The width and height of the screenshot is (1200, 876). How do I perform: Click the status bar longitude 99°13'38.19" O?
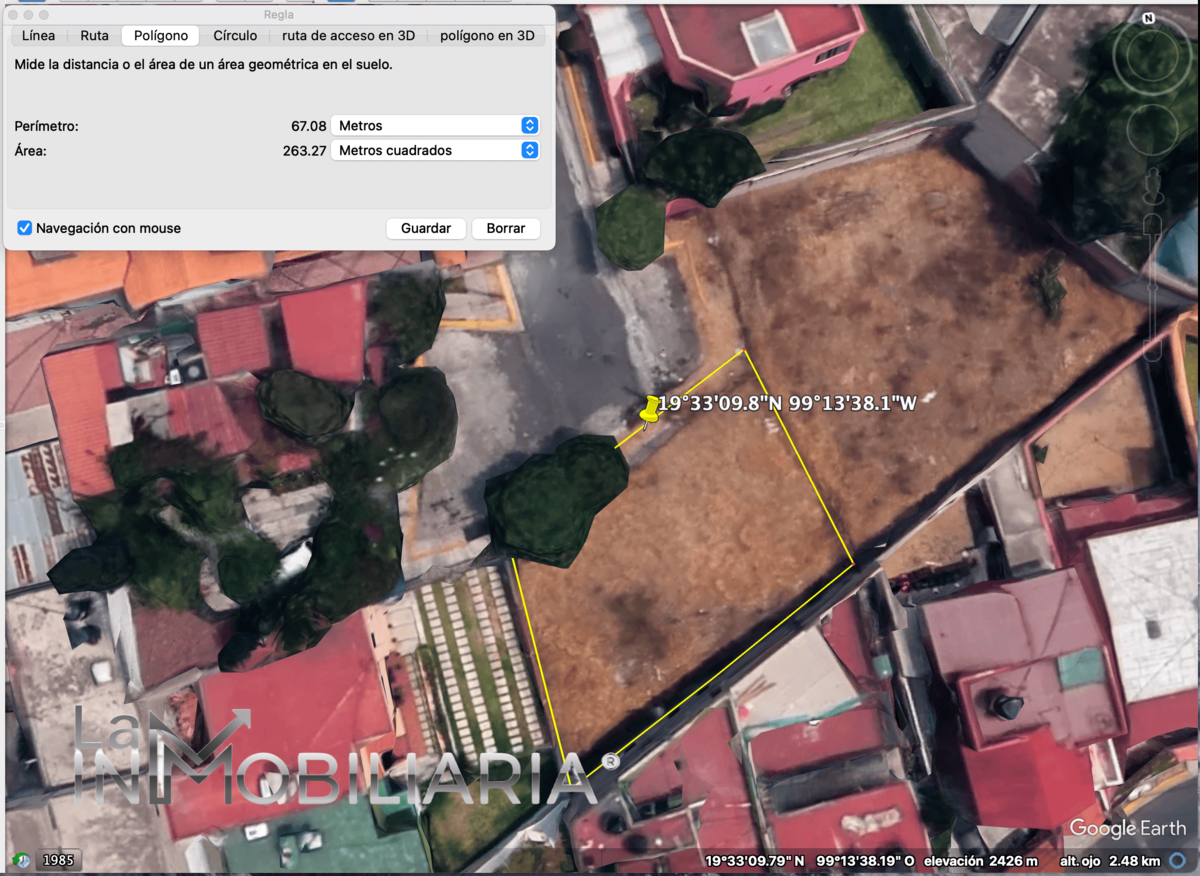coord(865,860)
